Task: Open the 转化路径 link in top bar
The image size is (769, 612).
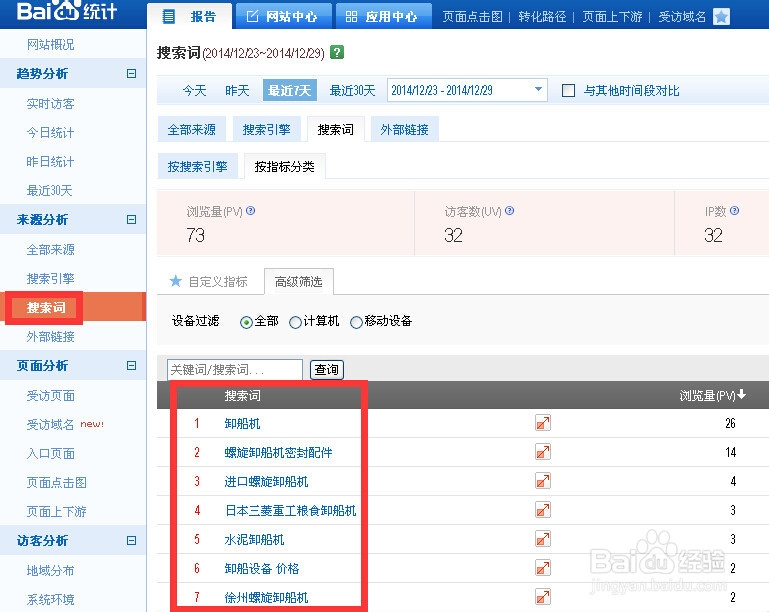Action: click(x=542, y=17)
